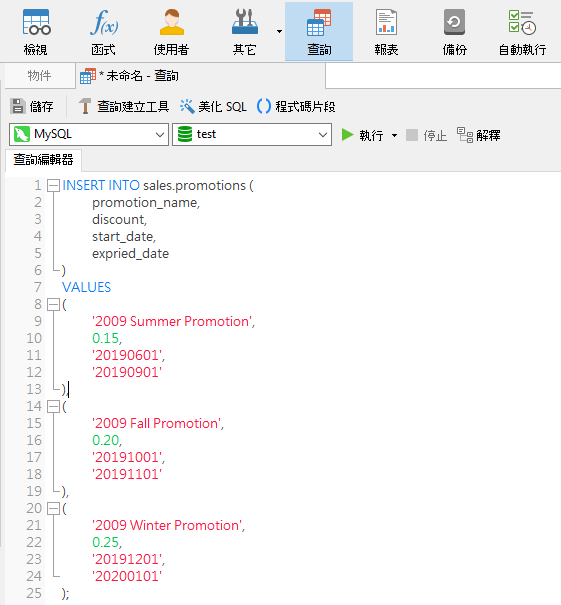Click the VALUES keyword
Viewport: 561px width, 605px height.
coord(86,287)
